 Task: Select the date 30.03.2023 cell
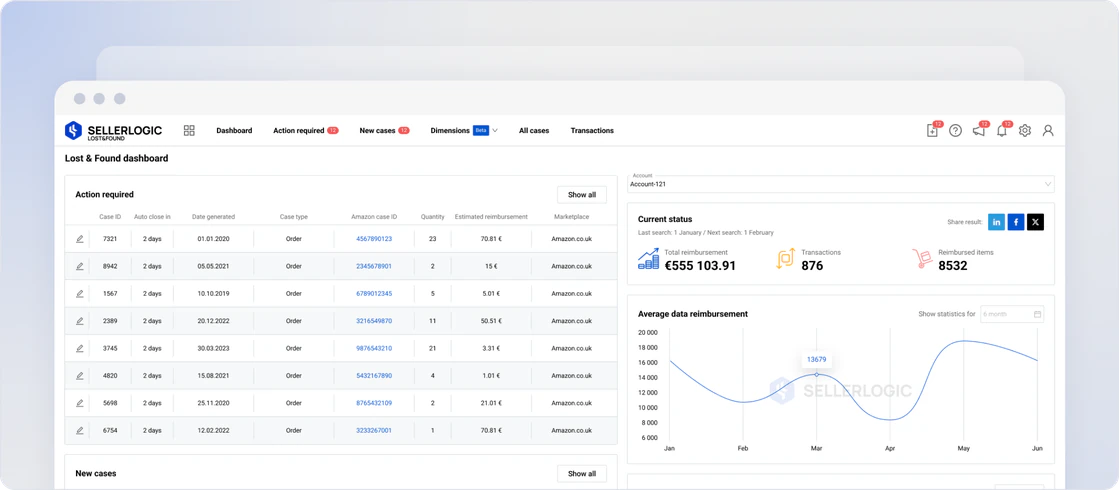pos(213,348)
